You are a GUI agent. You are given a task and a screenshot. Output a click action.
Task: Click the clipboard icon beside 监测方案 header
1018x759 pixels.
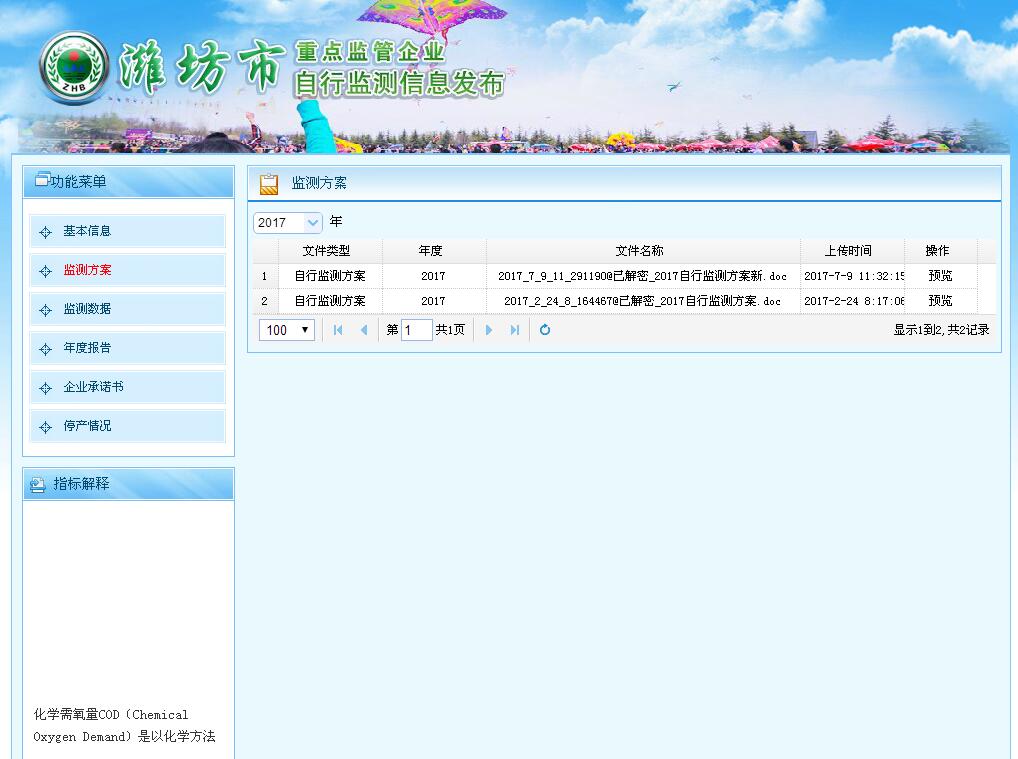click(267, 182)
